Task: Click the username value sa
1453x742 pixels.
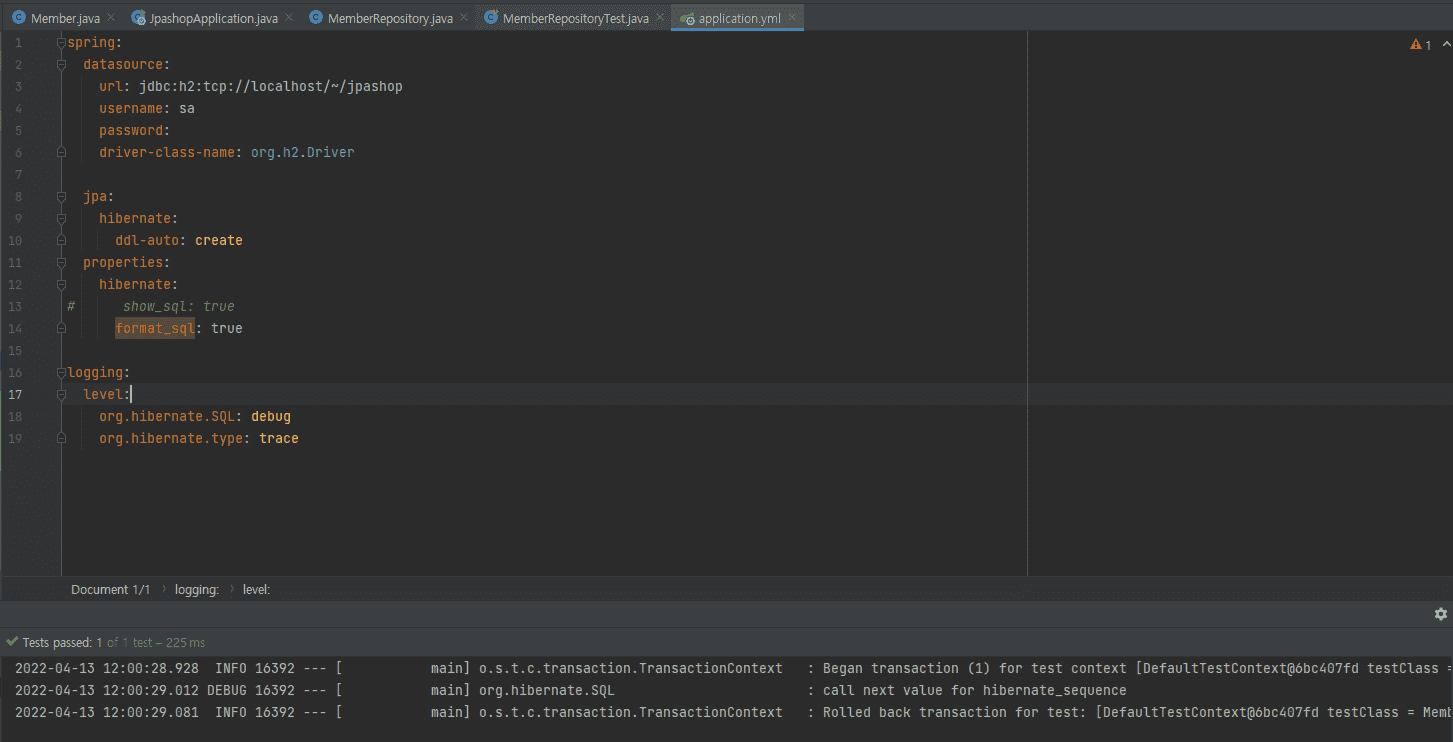Action: pos(187,108)
